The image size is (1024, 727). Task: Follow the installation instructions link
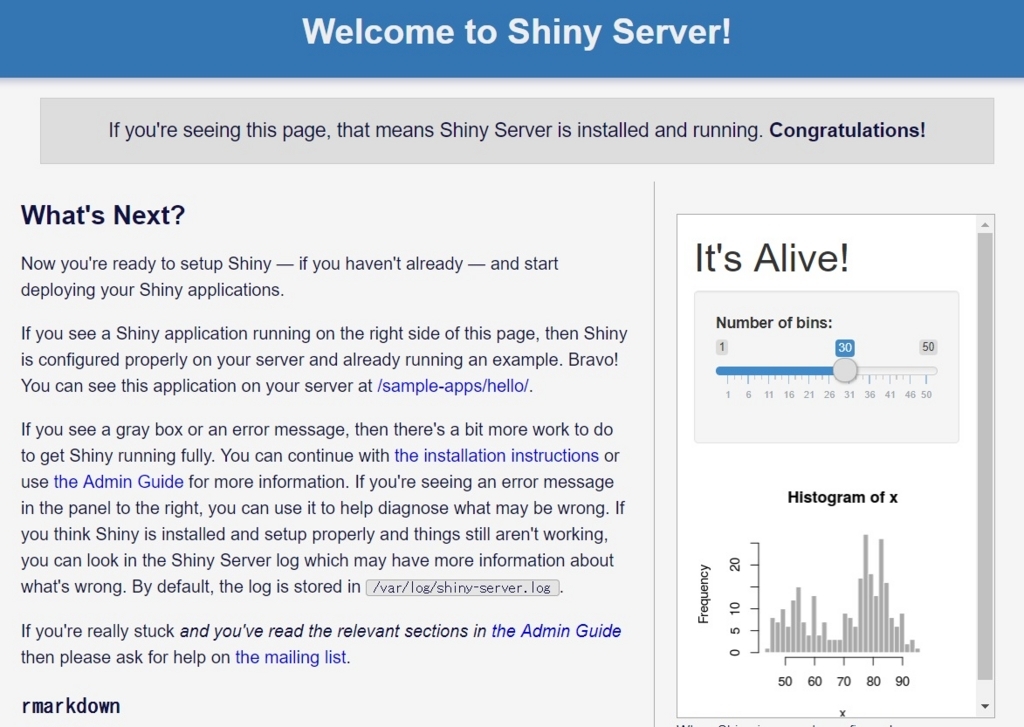[x=496, y=455]
